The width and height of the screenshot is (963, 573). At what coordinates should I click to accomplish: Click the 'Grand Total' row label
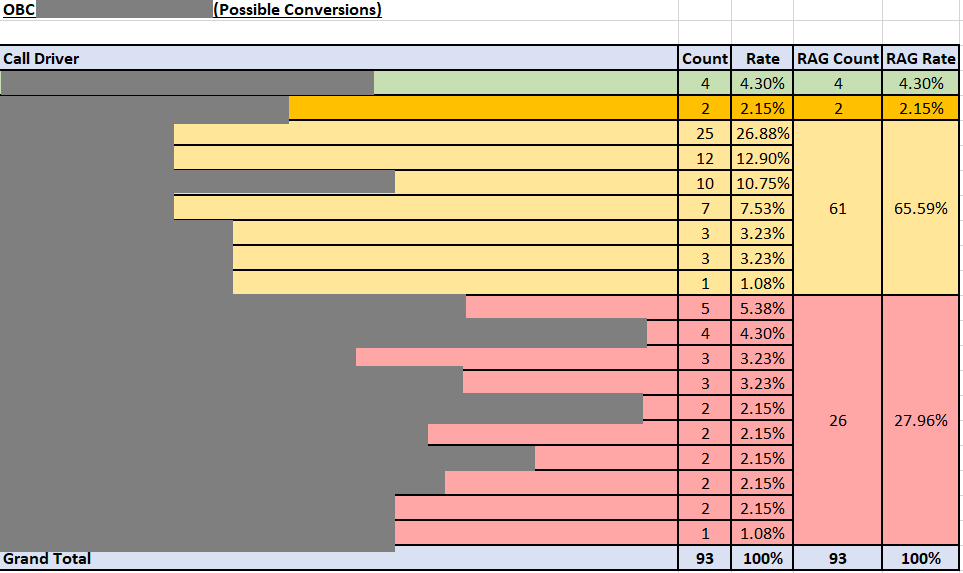coord(47,558)
